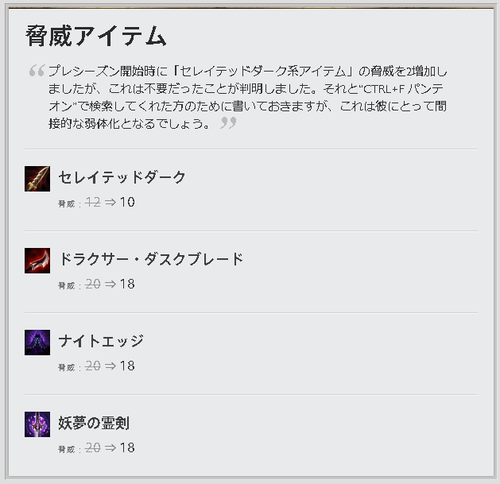Click the new value 18 under 妖夢の霊剣
Viewport: 500px width, 484px height.
click(x=127, y=448)
